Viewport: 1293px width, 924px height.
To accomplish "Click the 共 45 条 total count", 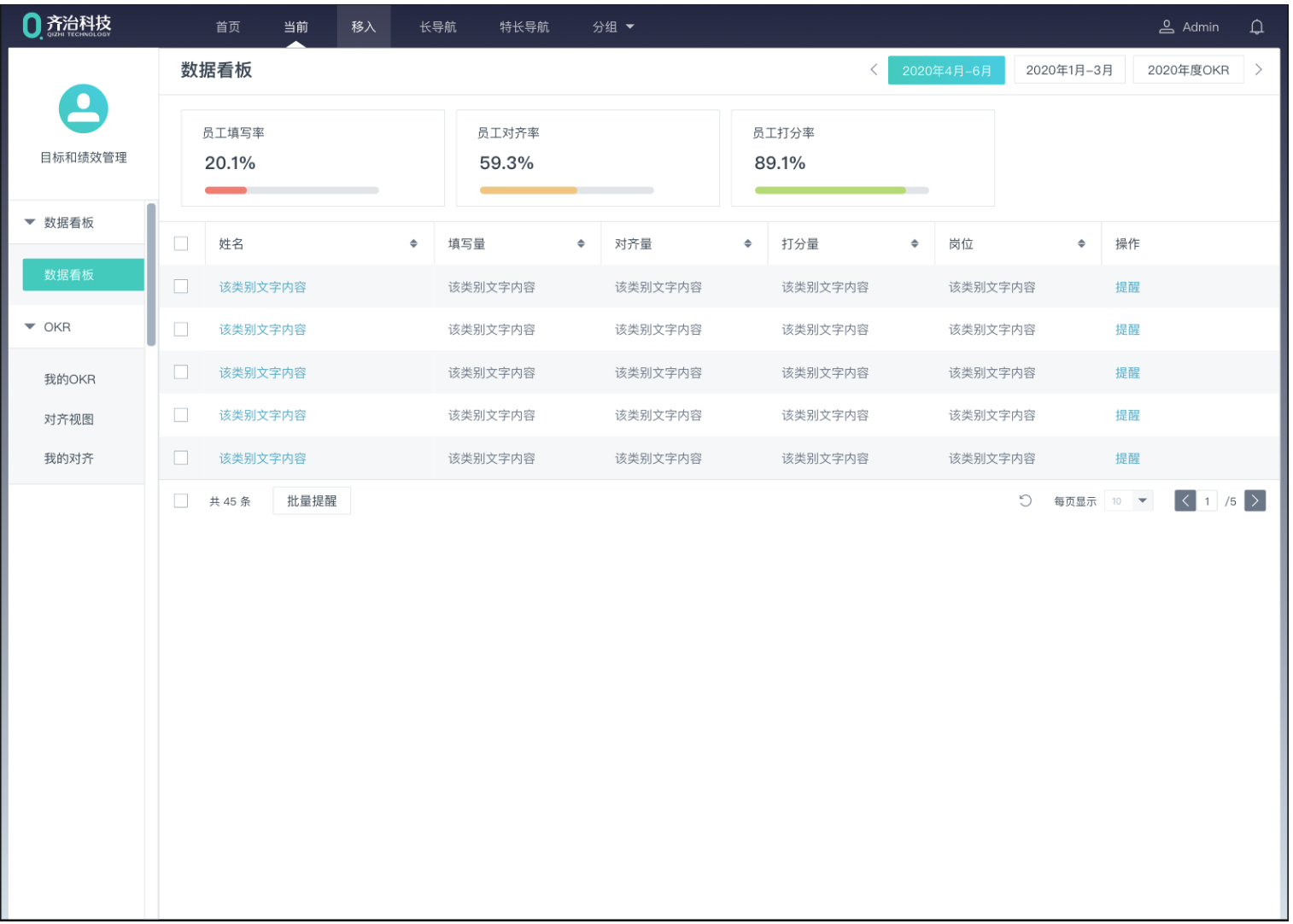I will pos(230,501).
